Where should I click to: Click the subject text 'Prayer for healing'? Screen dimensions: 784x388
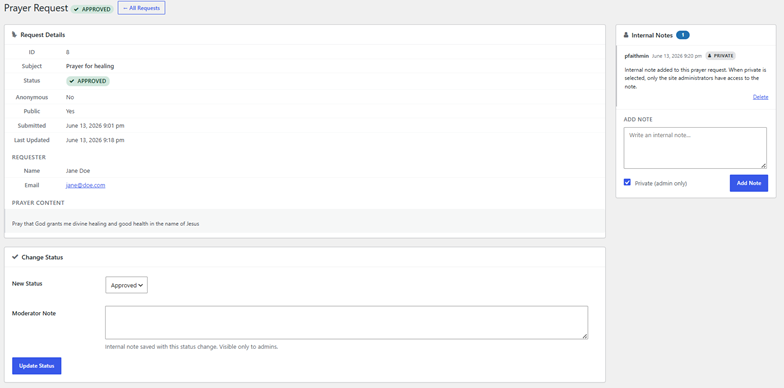(x=90, y=66)
